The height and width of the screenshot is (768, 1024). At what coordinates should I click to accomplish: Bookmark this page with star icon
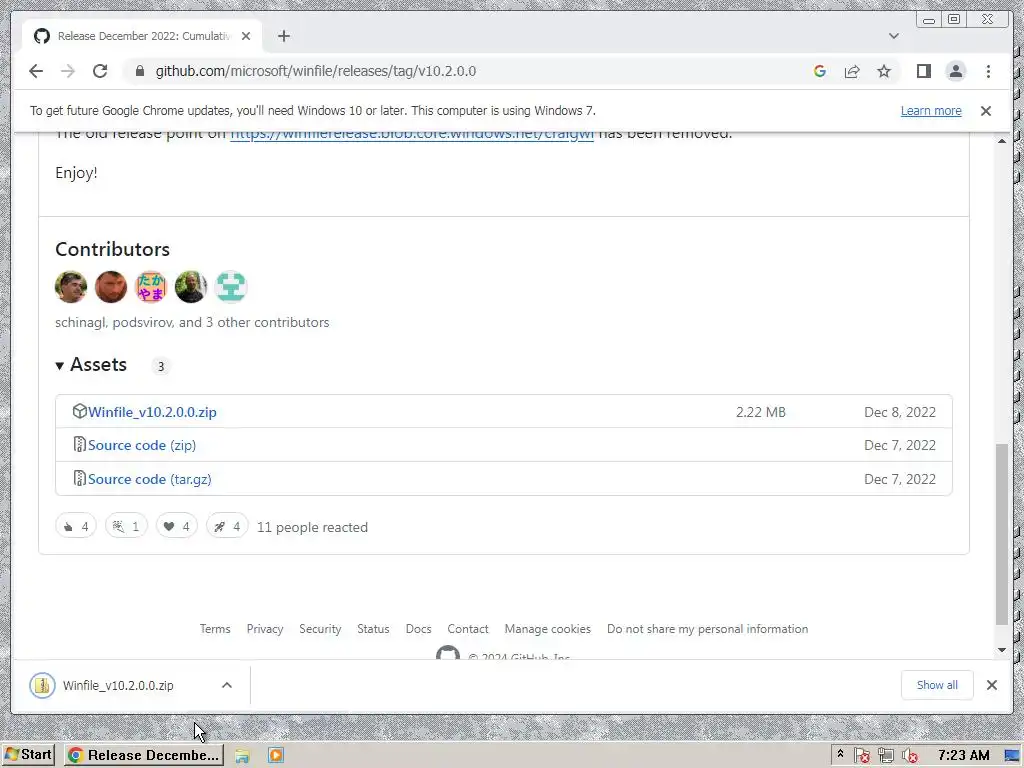(x=884, y=71)
